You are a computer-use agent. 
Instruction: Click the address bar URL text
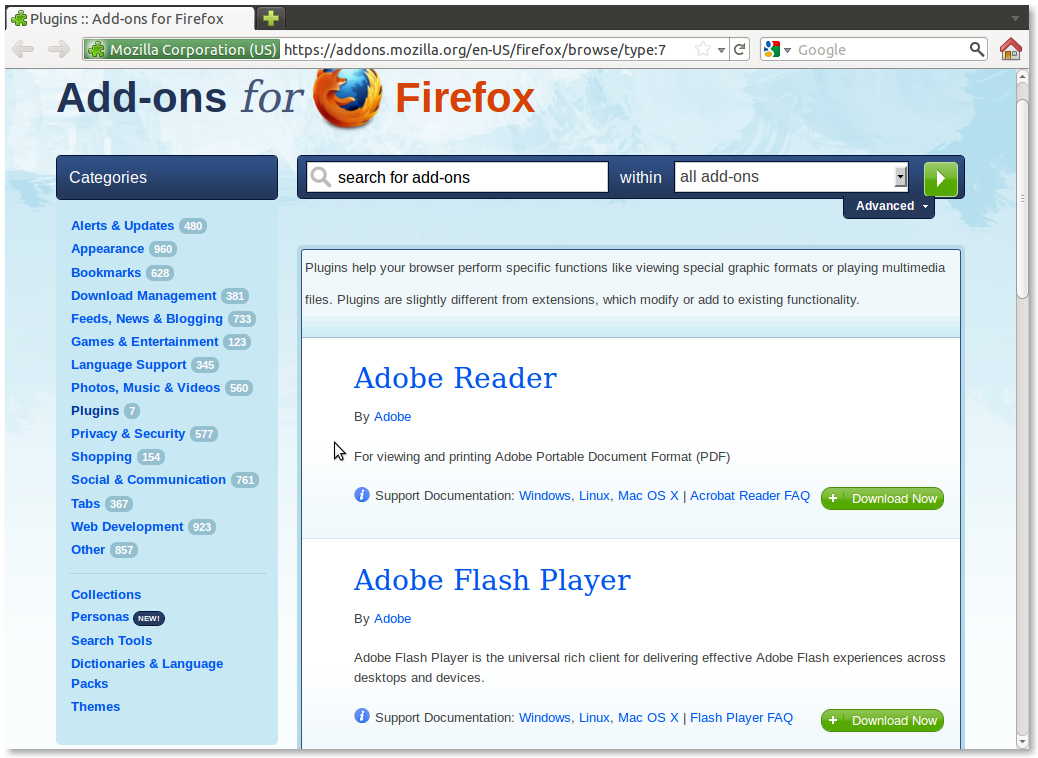pyautogui.click(x=475, y=50)
